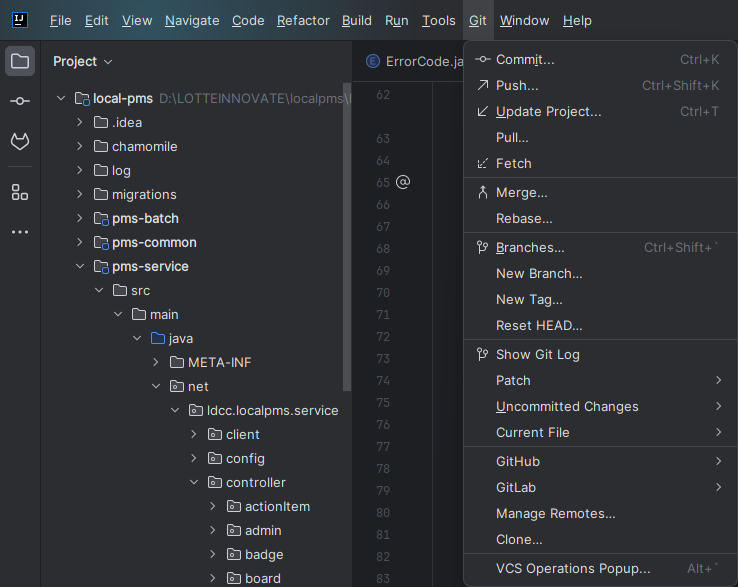The height and width of the screenshot is (587, 738).
Task: Expand the config package
Action: tap(193, 458)
